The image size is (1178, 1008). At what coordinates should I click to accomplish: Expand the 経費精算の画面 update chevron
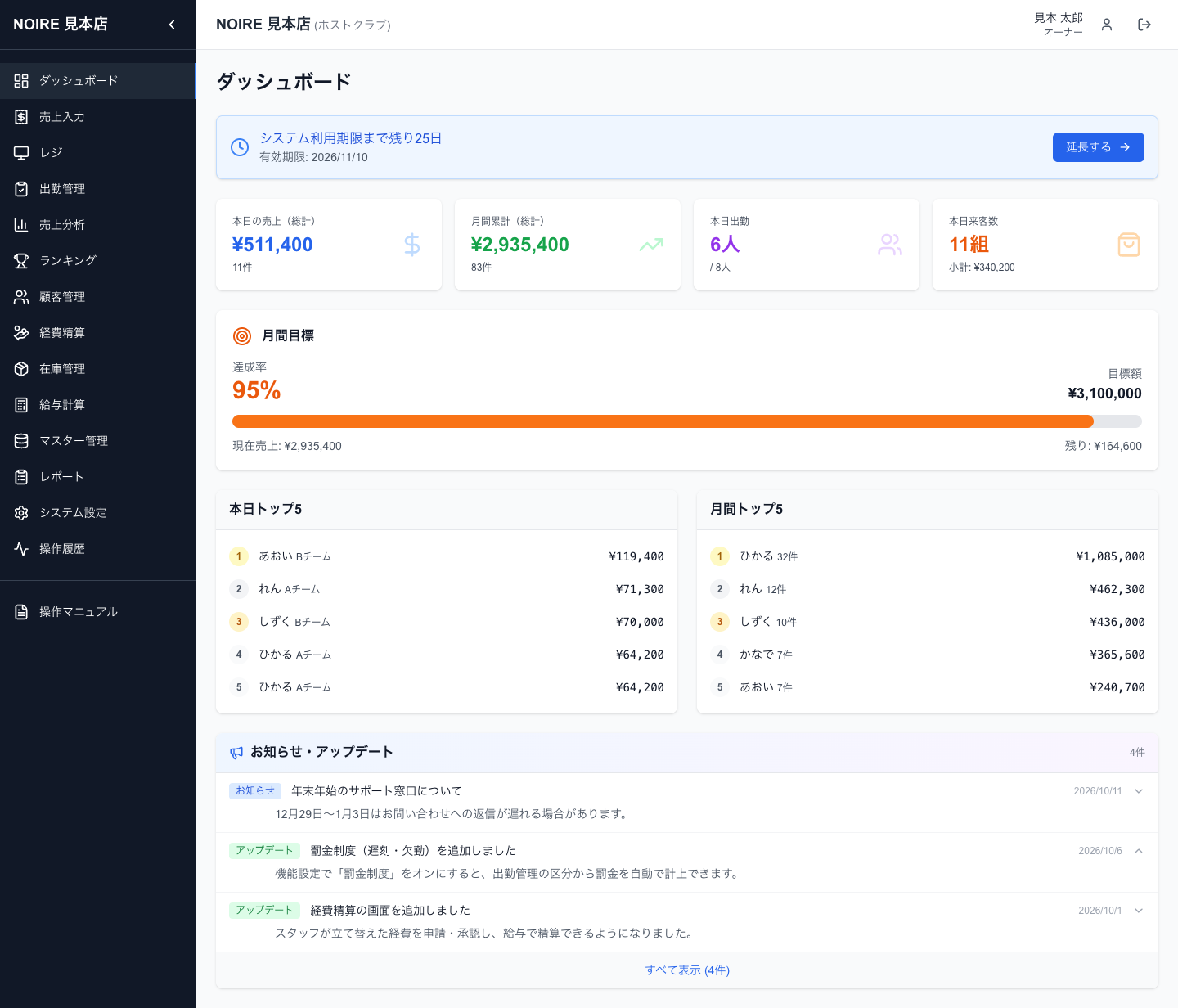(x=1139, y=911)
